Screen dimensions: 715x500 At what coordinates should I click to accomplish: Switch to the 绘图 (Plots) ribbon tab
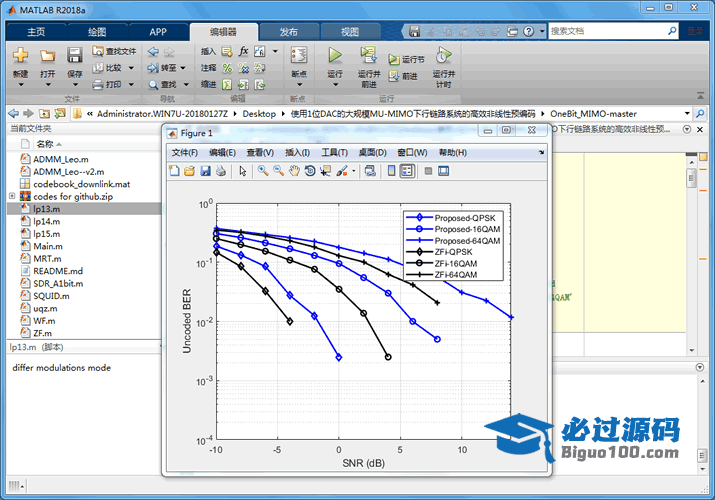coord(97,32)
